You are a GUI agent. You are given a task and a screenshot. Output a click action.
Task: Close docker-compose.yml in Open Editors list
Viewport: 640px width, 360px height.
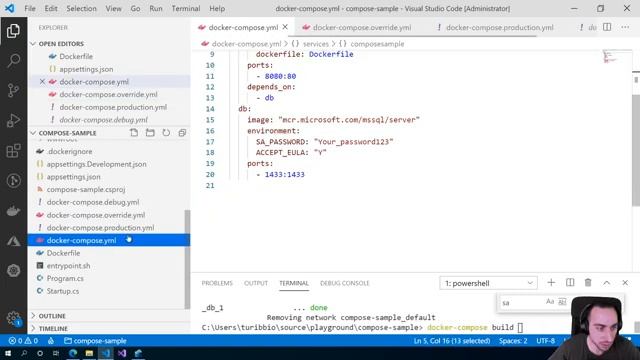[42, 82]
